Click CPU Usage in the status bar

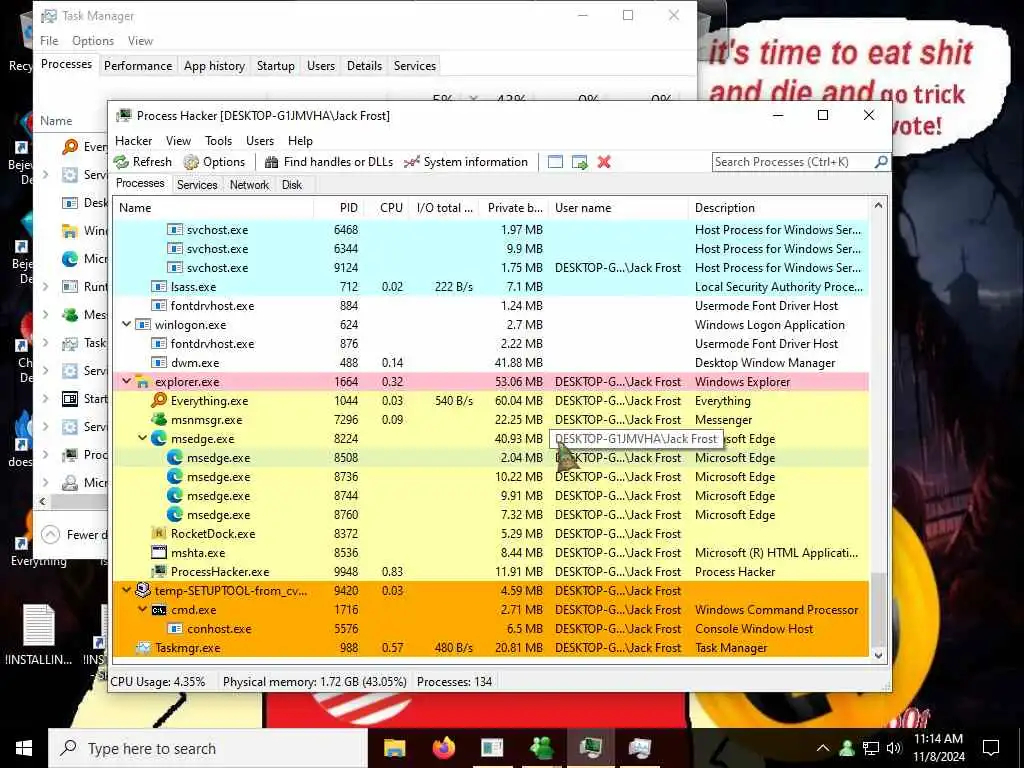(157, 681)
